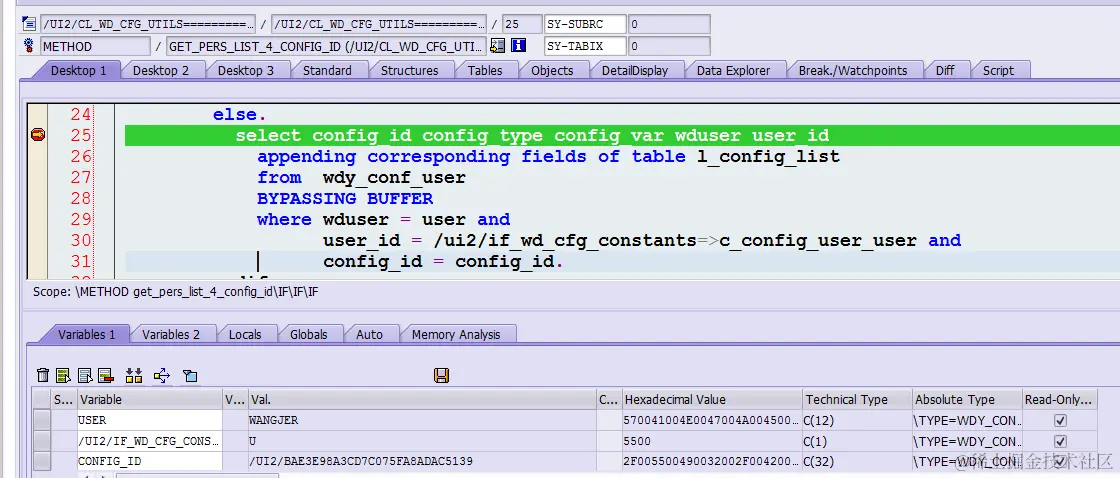Click the Variable column header
This screenshot has width=1120, height=478.
click(150, 399)
